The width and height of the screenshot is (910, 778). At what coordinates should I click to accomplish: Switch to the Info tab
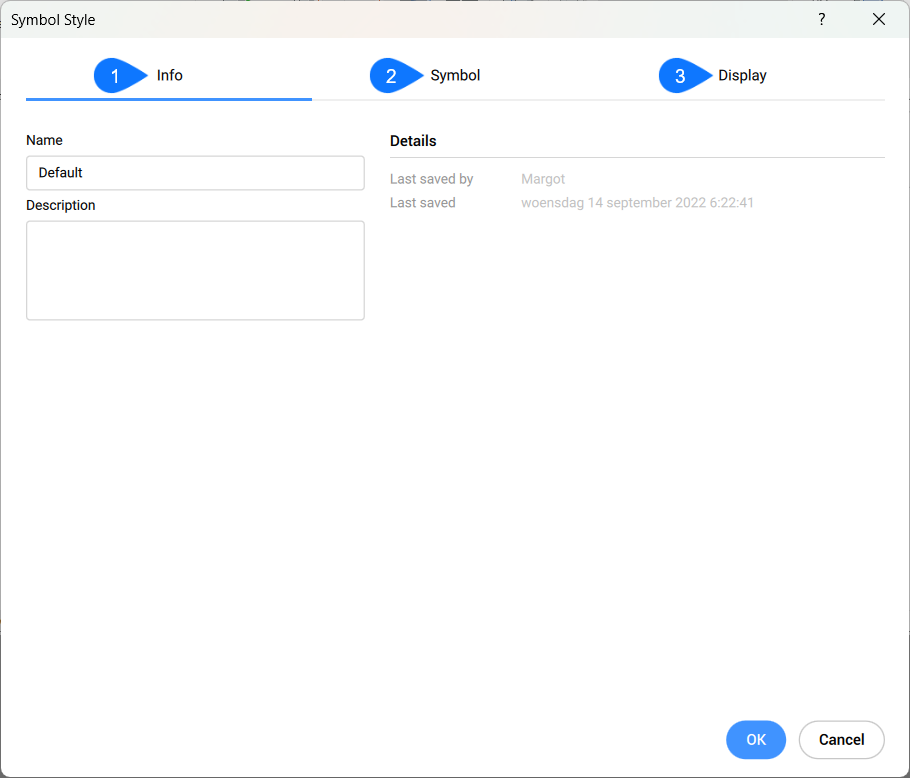pyautogui.click(x=170, y=76)
